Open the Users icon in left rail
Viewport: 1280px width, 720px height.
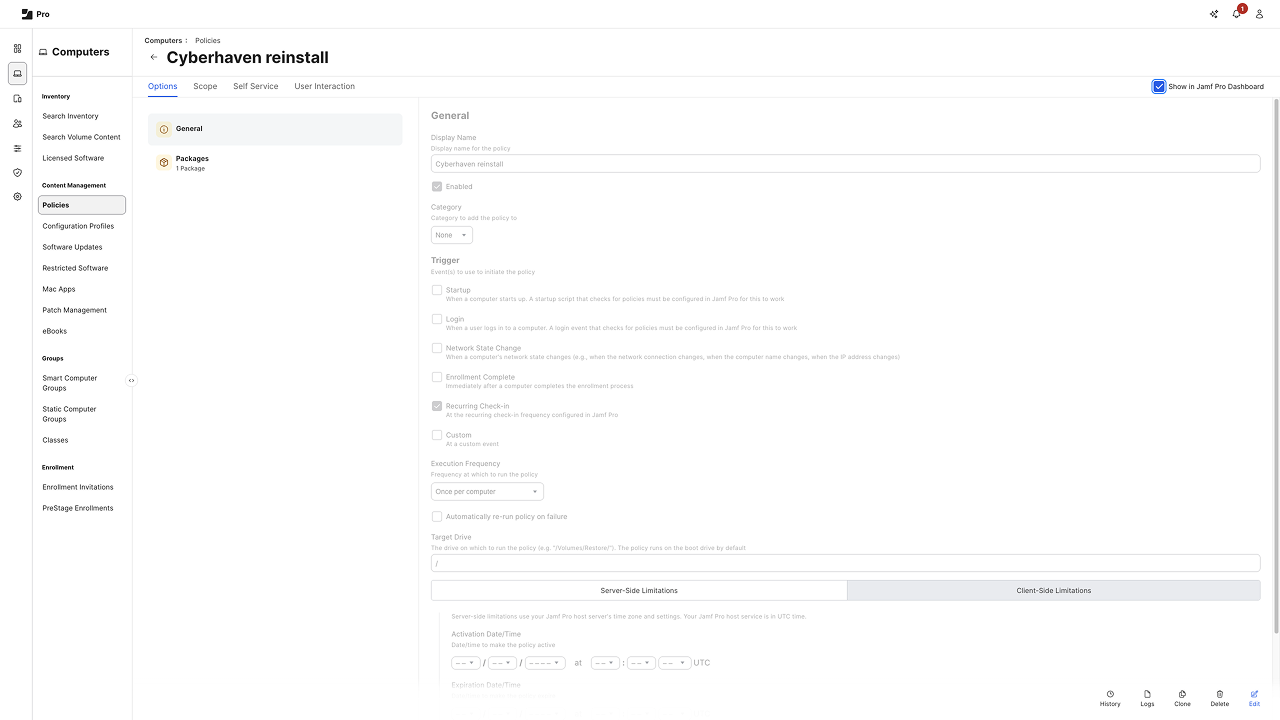click(17, 123)
